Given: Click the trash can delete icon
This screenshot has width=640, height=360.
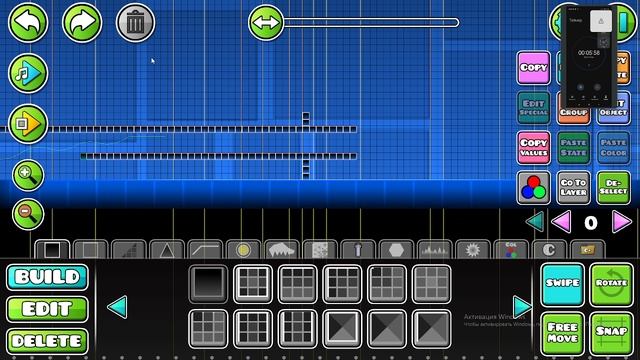Looking at the screenshot, I should pos(136,23).
